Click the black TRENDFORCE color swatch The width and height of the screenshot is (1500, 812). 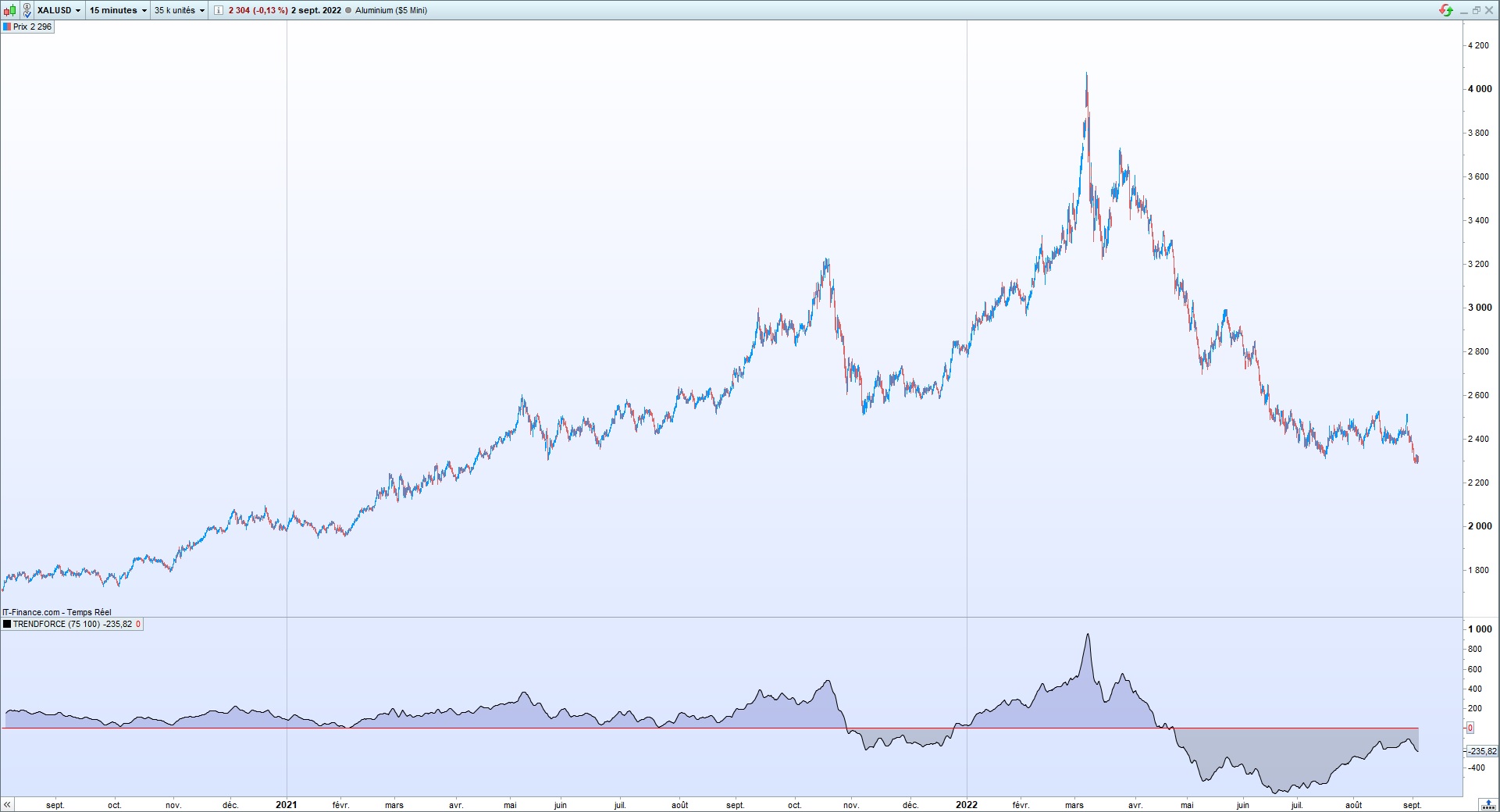tap(7, 624)
